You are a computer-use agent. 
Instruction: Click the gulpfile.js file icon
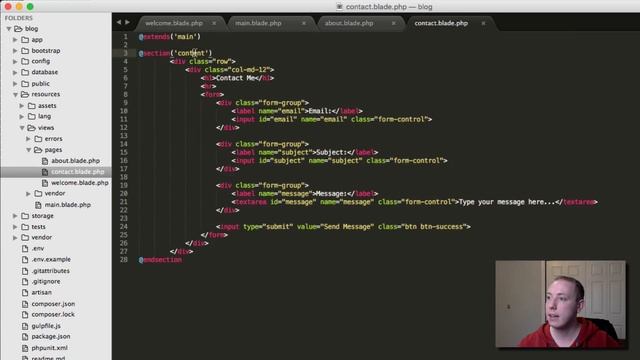(25, 326)
